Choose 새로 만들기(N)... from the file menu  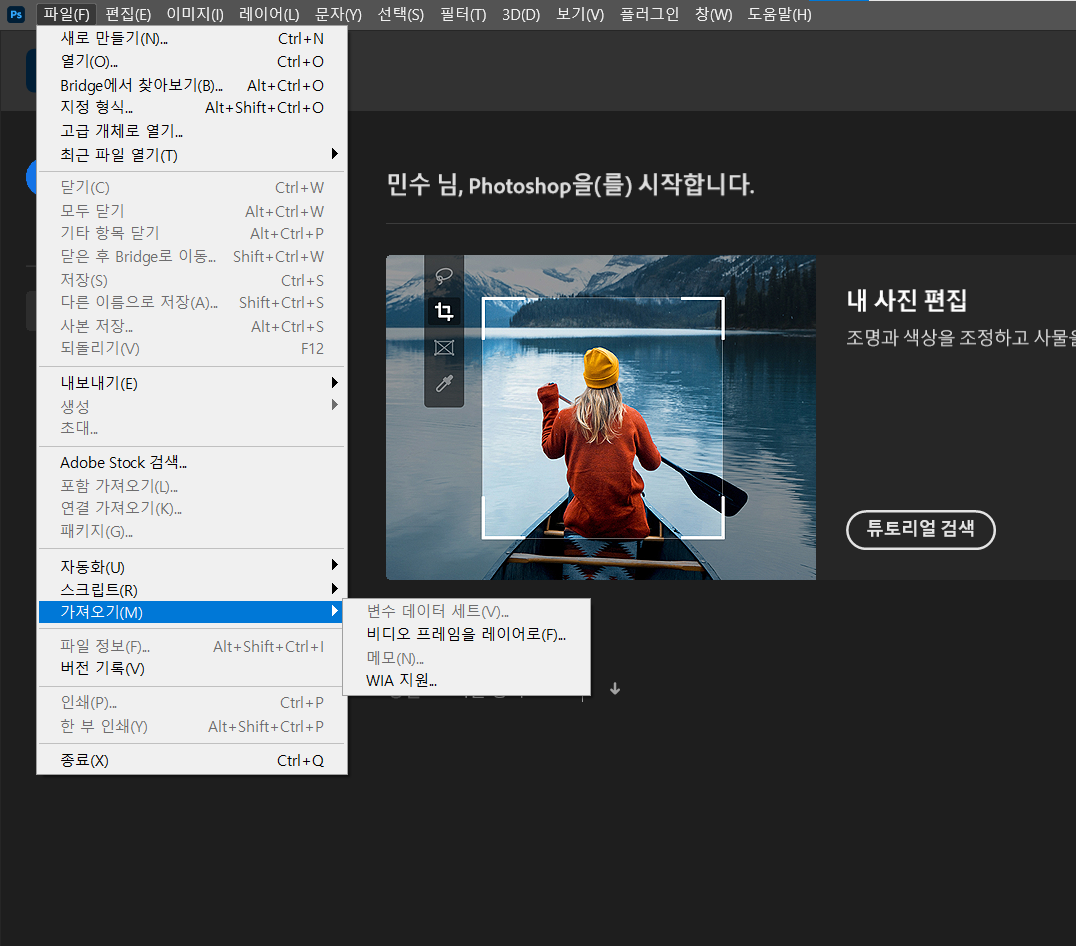point(192,39)
